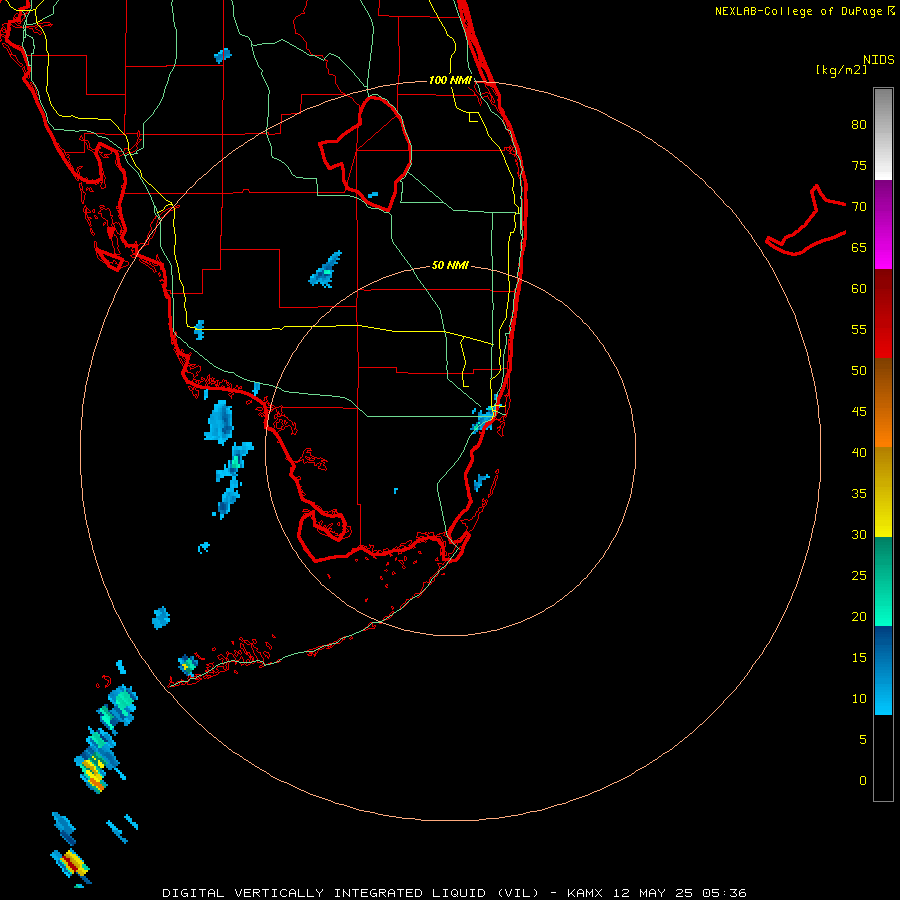The image size is (900, 900).
Task: Select the 75 value on the legend scale
Action: click(859, 165)
